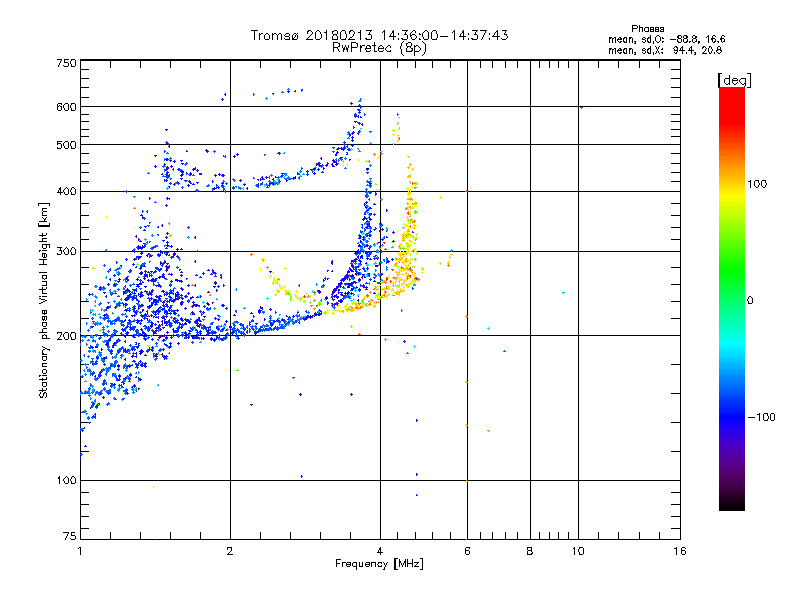This screenshot has width=800, height=600.
Task: Click the x-axis tick label '4'
Action: pyautogui.click(x=380, y=551)
